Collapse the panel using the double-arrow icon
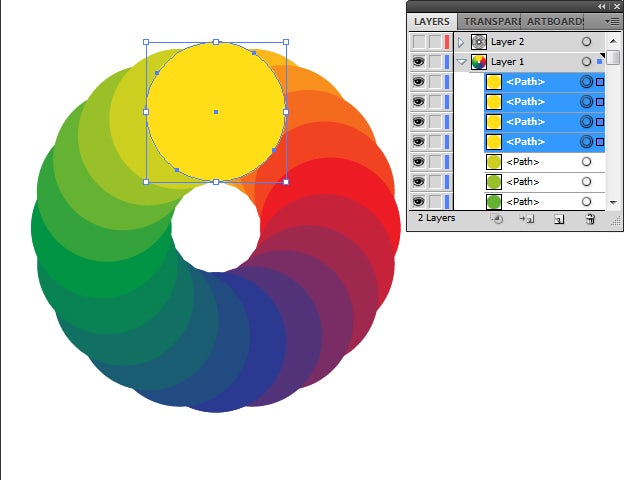The width and height of the screenshot is (624, 480). coord(602,6)
